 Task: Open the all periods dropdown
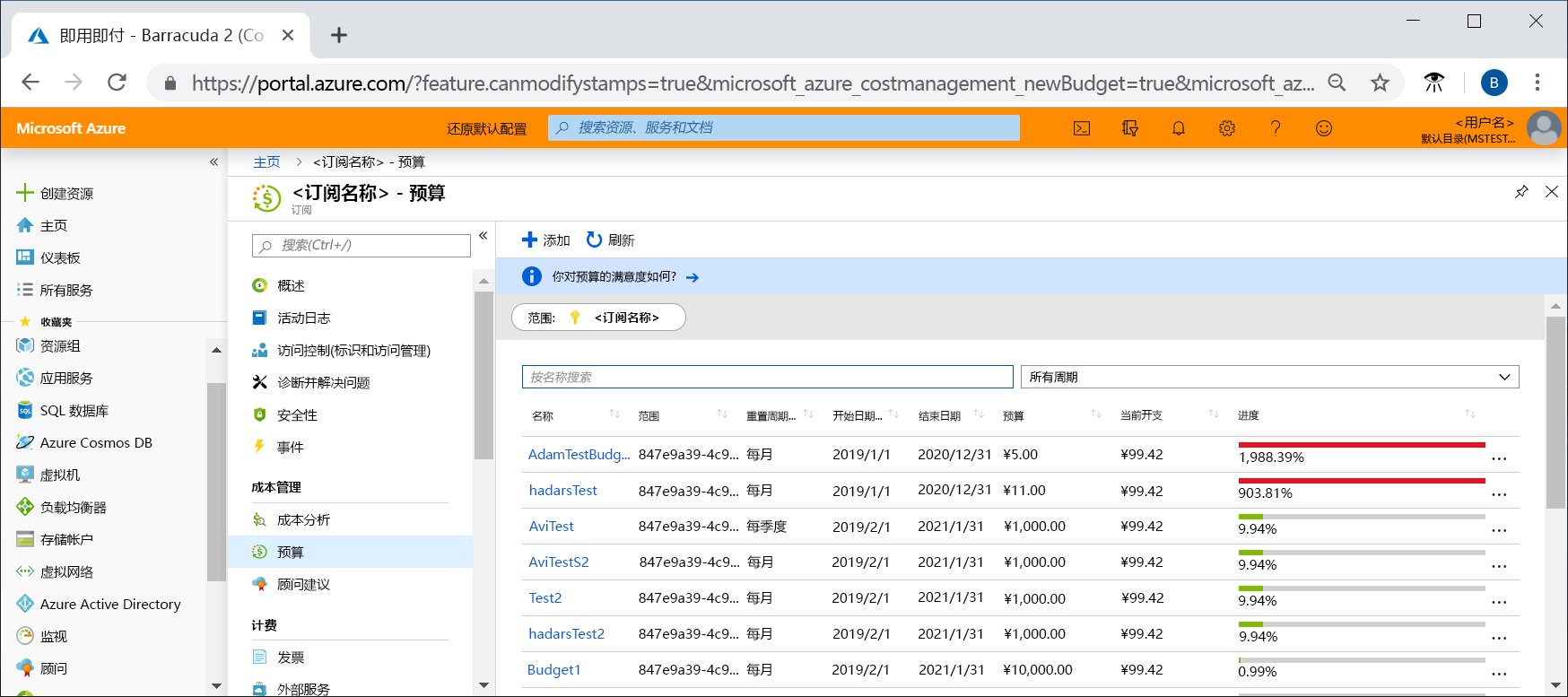1270,377
